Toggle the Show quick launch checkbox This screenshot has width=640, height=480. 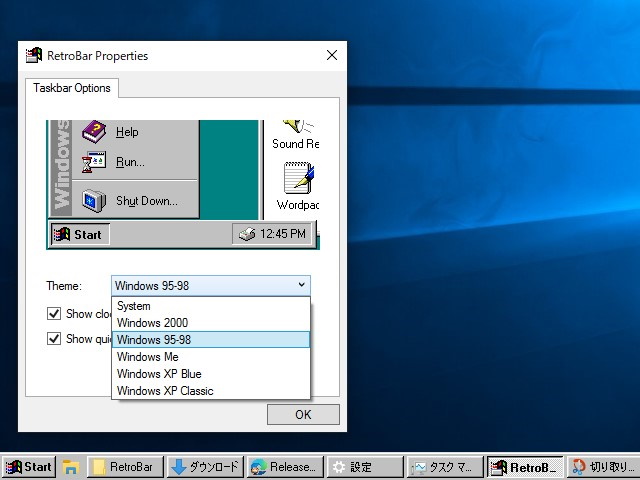pos(54,338)
